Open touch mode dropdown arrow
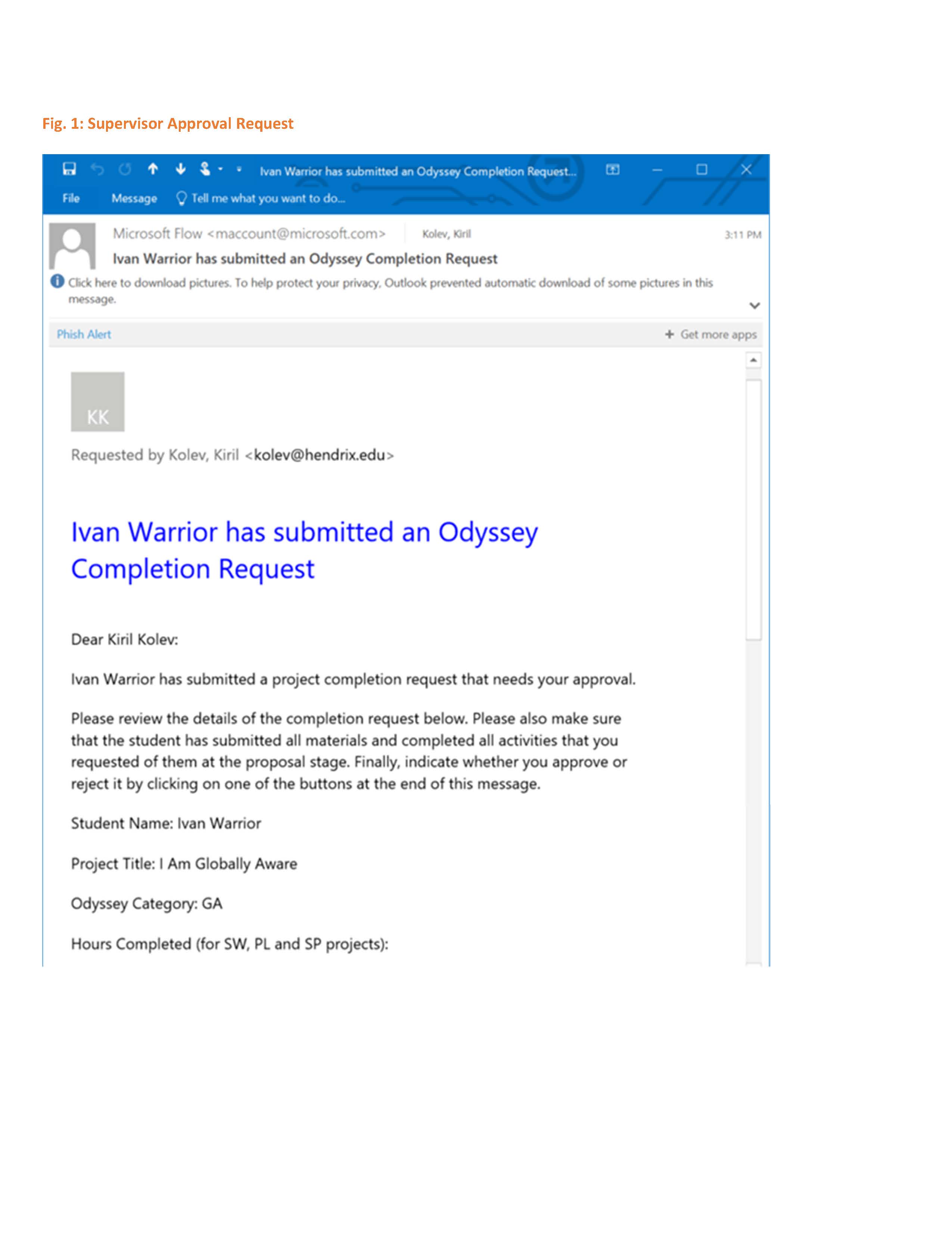This screenshot has height=1236, width=952. click(220, 169)
